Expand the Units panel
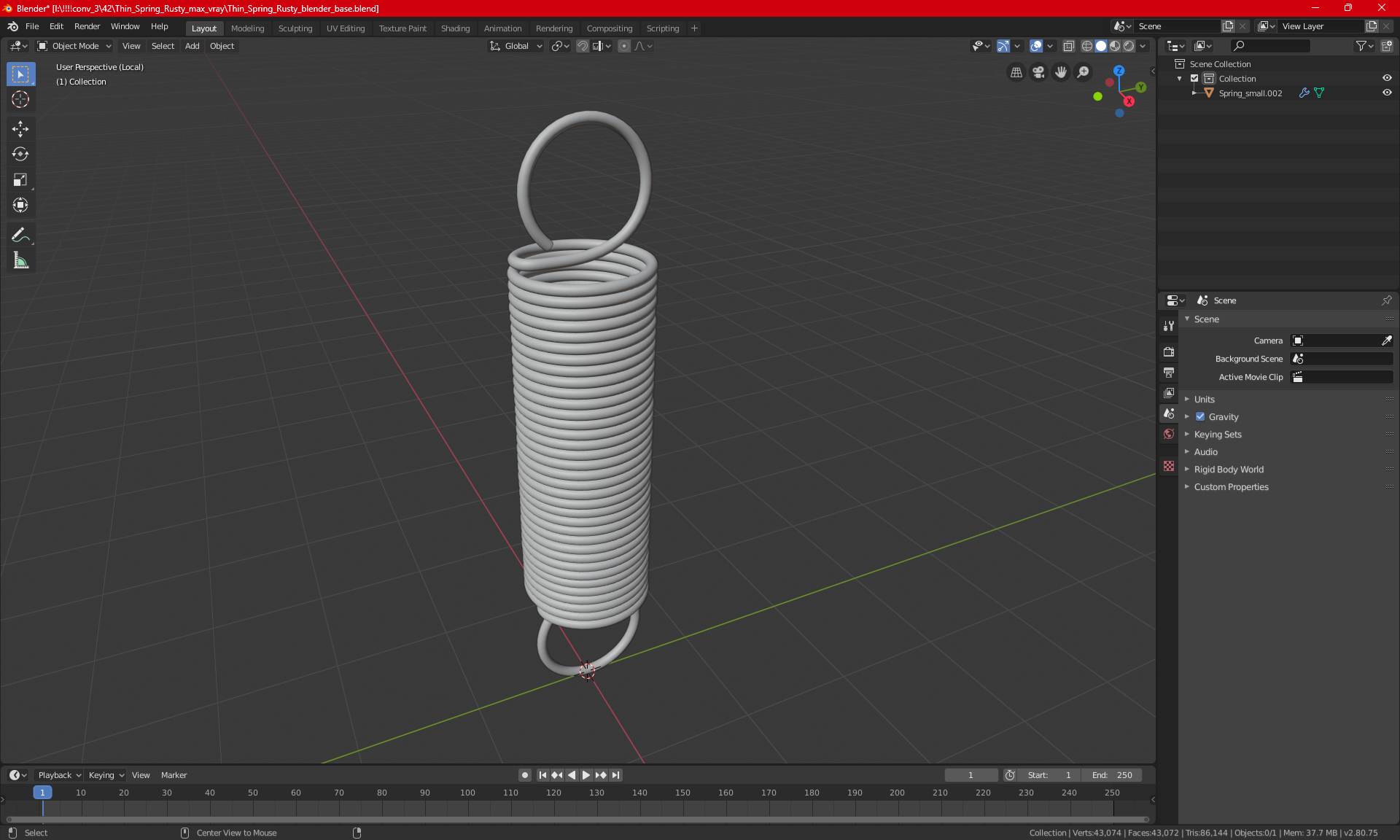The width and height of the screenshot is (1400, 840). point(1204,400)
